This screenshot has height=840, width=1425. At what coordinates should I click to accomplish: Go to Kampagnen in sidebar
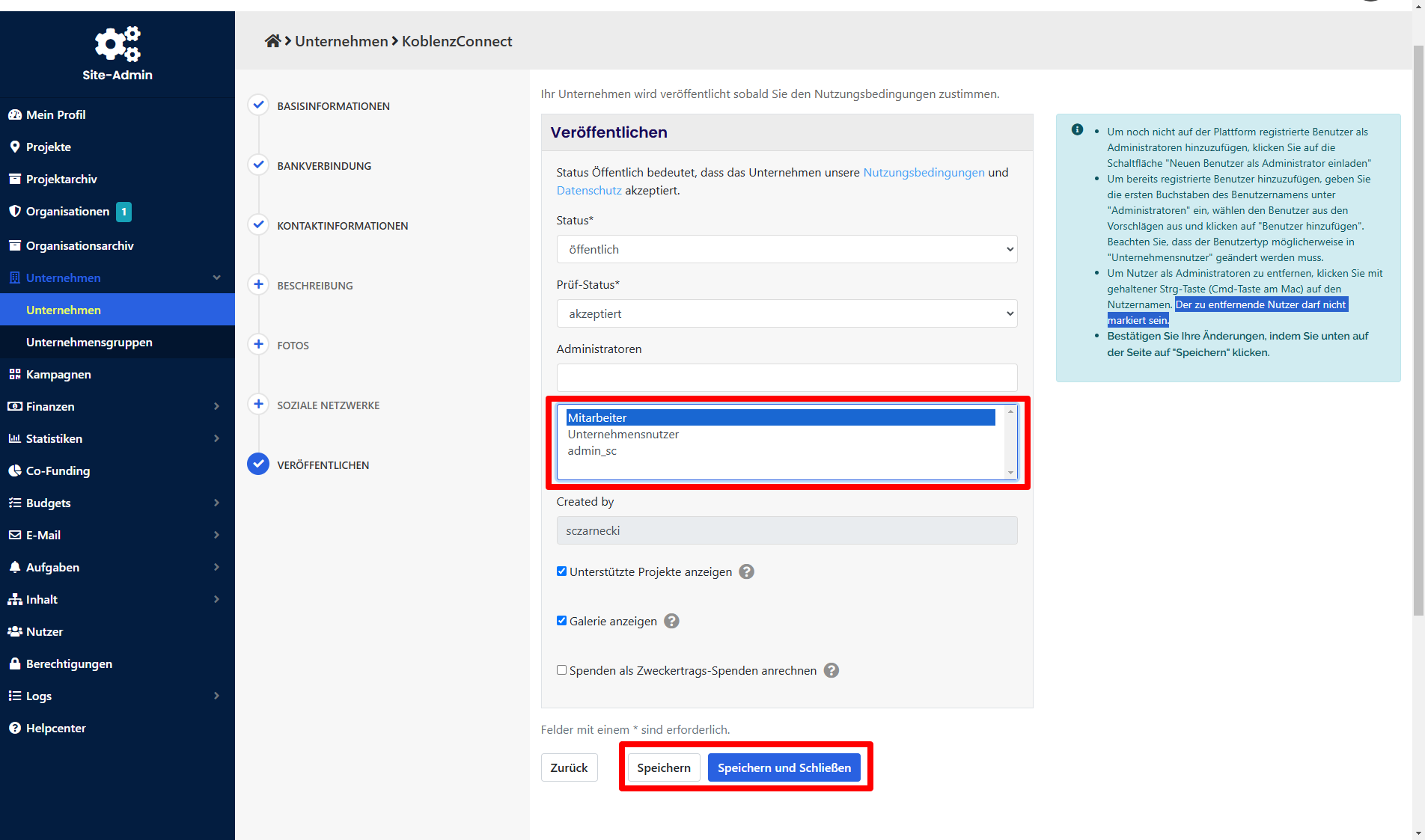click(58, 375)
